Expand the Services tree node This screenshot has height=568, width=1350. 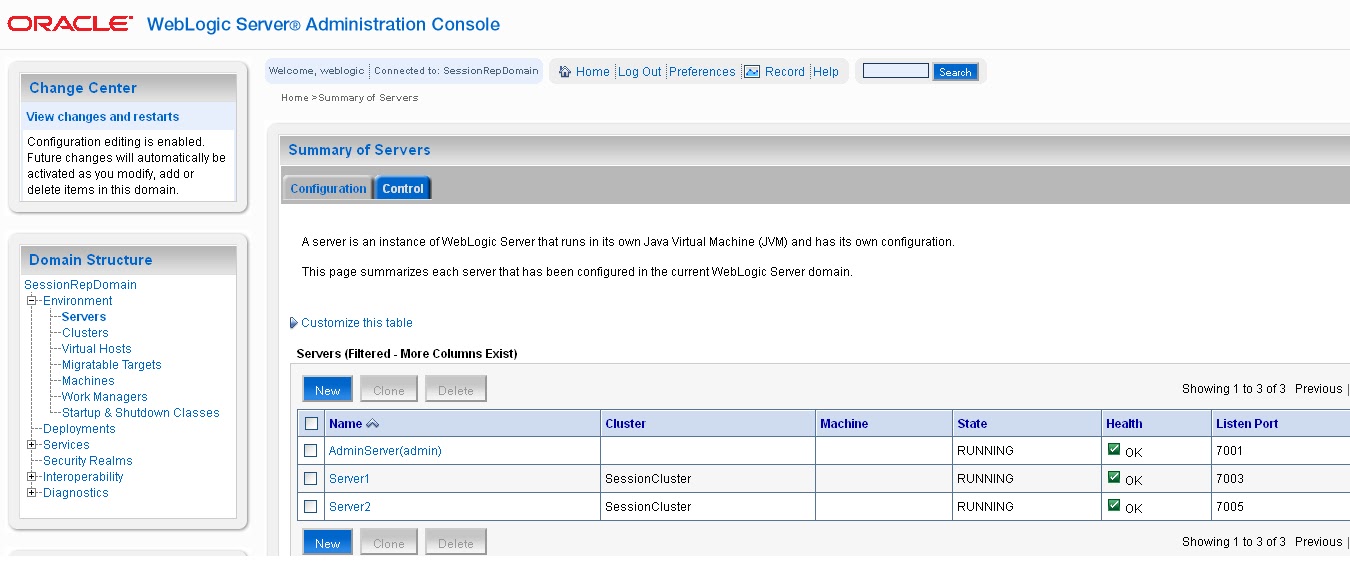(32, 445)
